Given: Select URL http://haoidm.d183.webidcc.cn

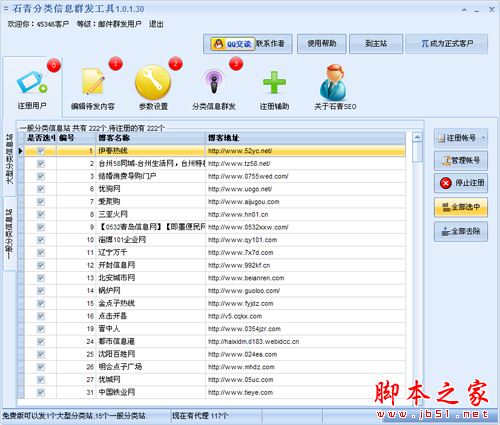Looking at the screenshot, I should (x=253, y=342).
